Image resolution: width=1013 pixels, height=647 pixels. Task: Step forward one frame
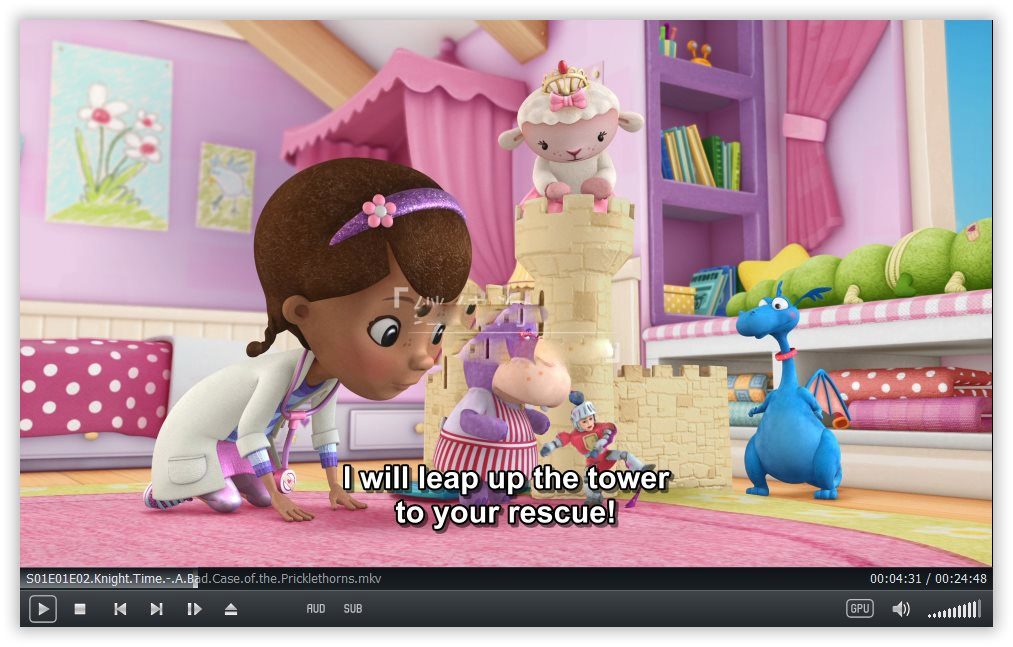[194, 609]
